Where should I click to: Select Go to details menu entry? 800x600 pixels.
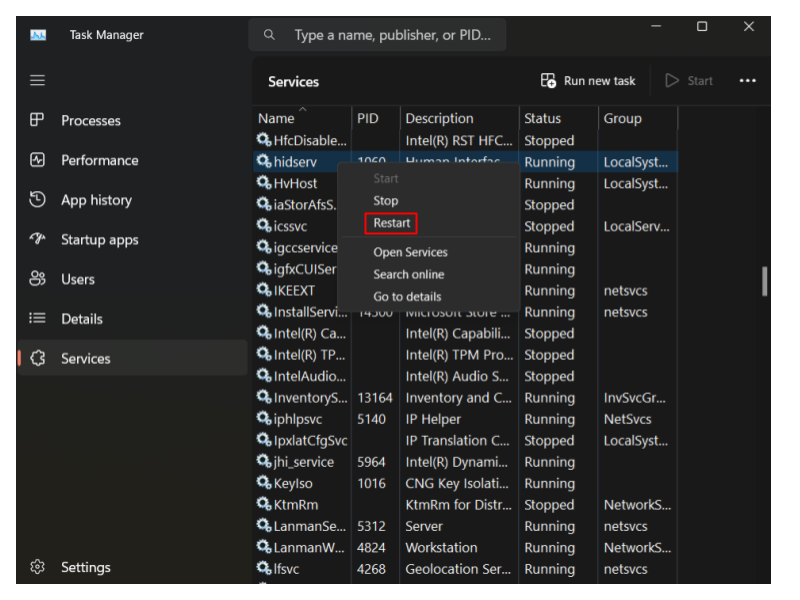tap(406, 296)
